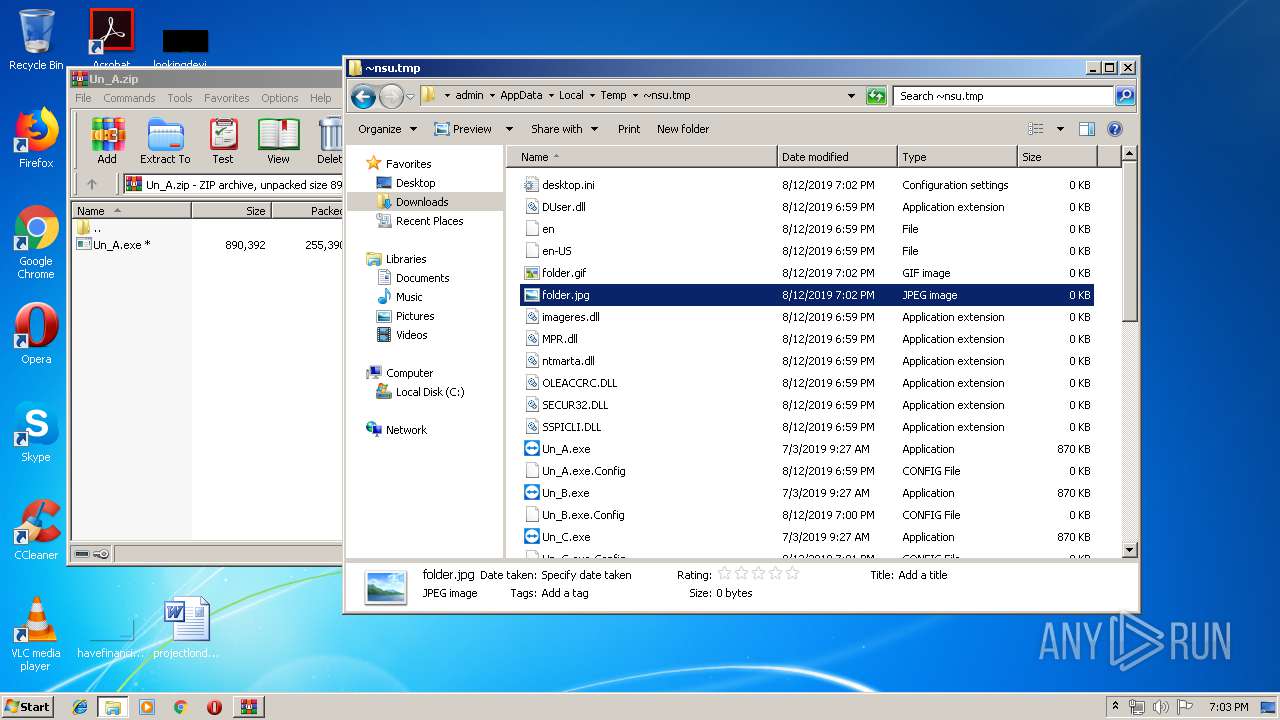The height and width of the screenshot is (720, 1280).
Task: Click the Print button
Action: [x=629, y=129]
